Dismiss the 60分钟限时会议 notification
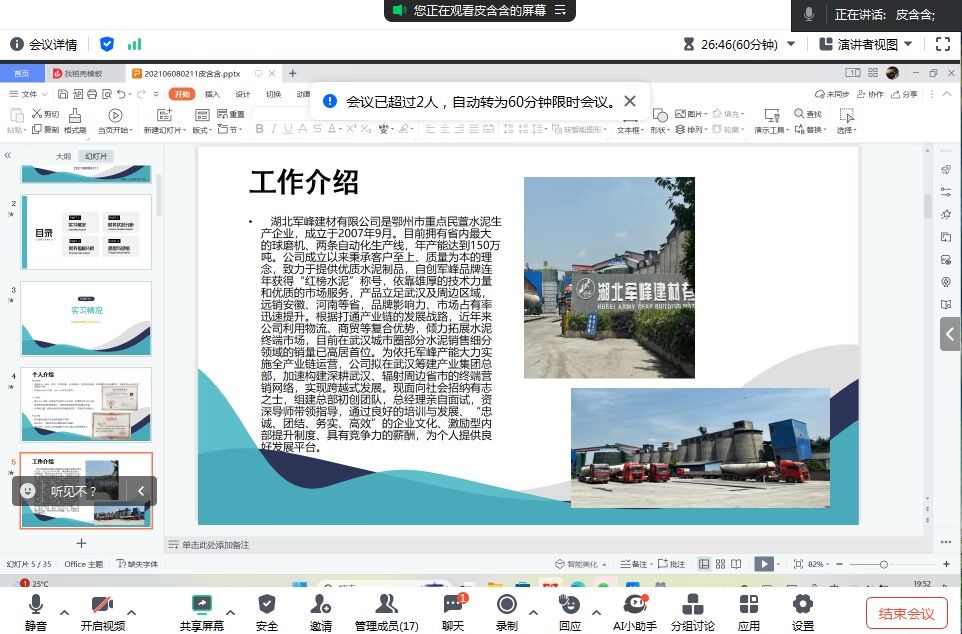 (x=630, y=101)
